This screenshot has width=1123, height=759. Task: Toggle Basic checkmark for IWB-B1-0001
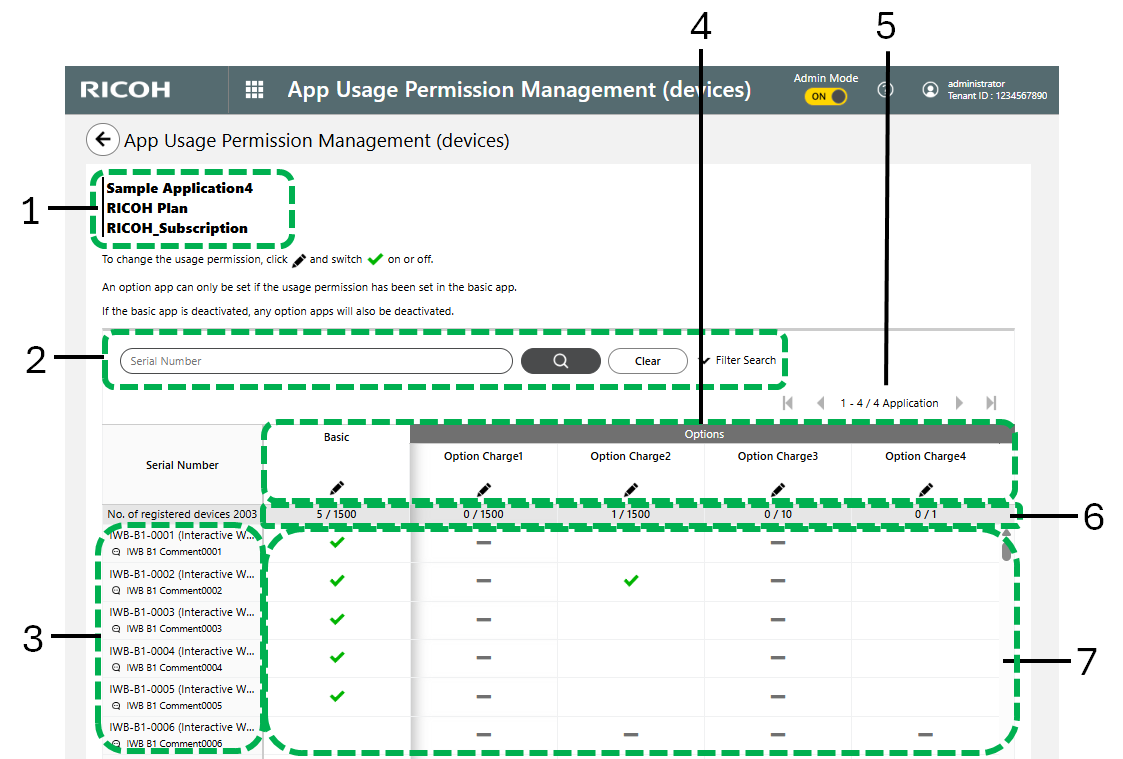pos(337,542)
